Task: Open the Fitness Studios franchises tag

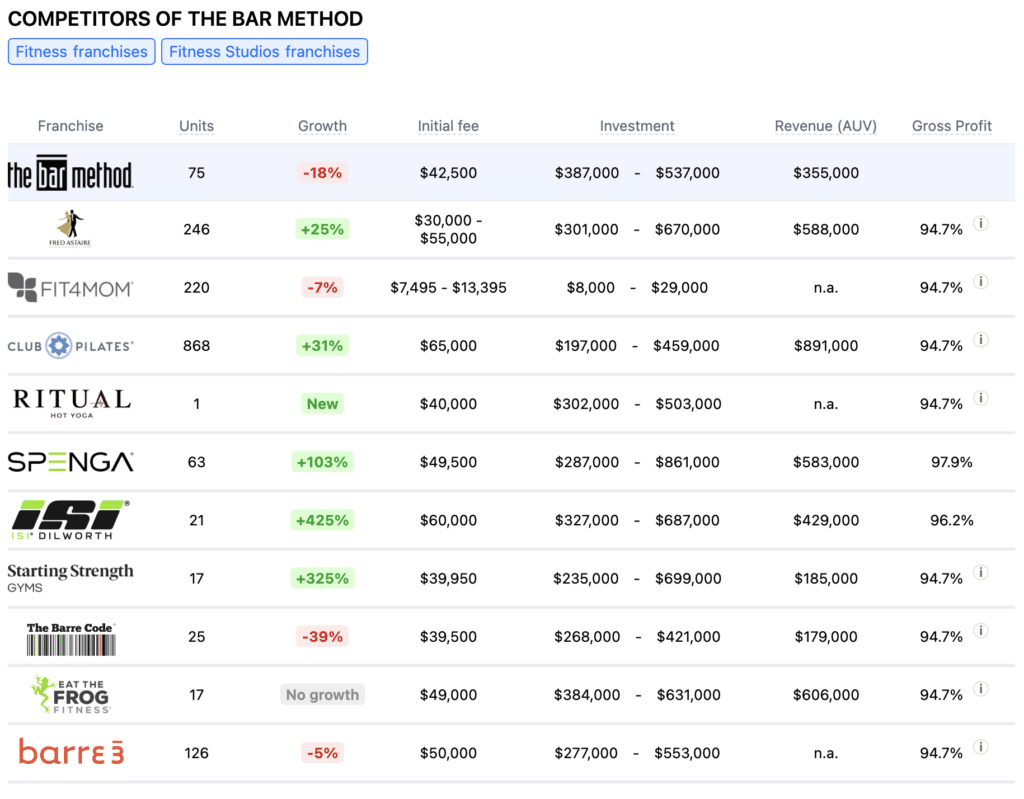Action: coord(264,52)
